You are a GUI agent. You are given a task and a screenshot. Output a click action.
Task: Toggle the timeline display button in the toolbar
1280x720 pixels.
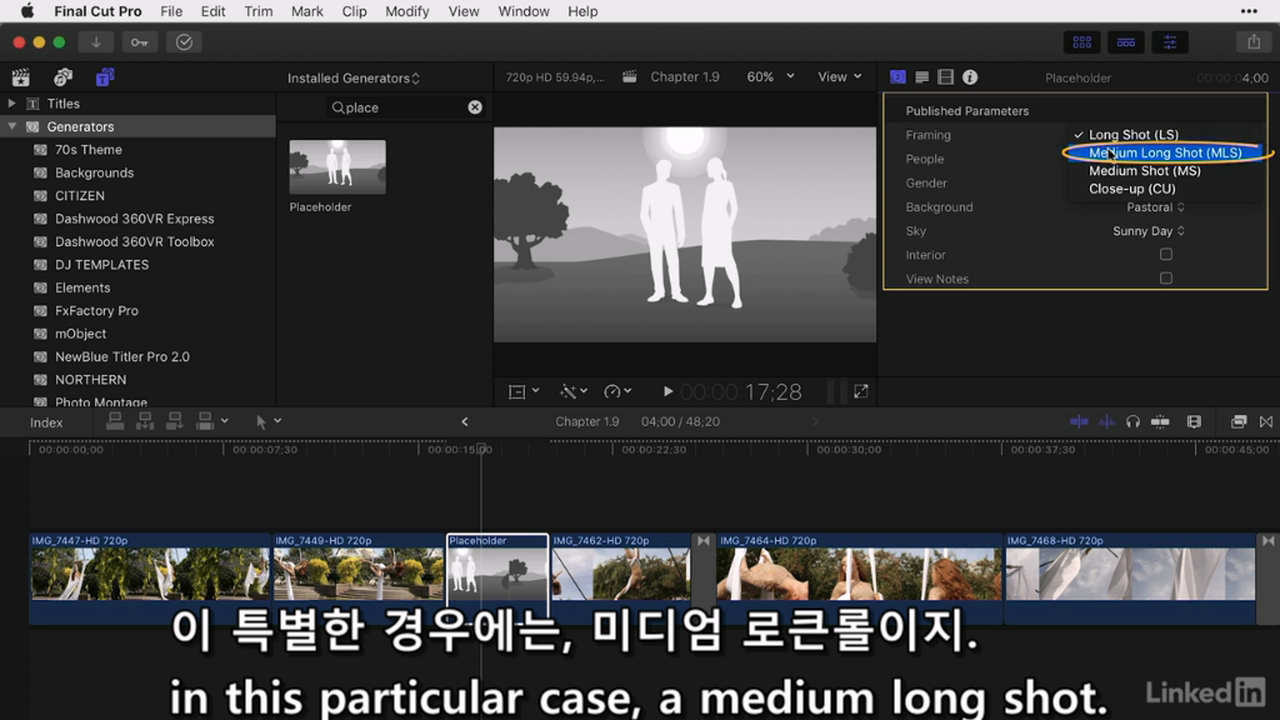click(1126, 42)
